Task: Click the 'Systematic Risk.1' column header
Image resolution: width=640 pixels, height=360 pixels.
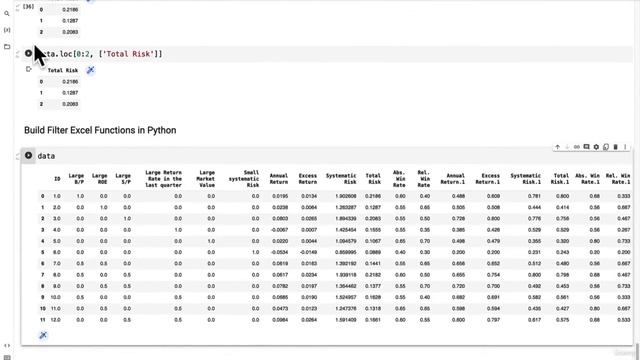Action: click(526, 179)
